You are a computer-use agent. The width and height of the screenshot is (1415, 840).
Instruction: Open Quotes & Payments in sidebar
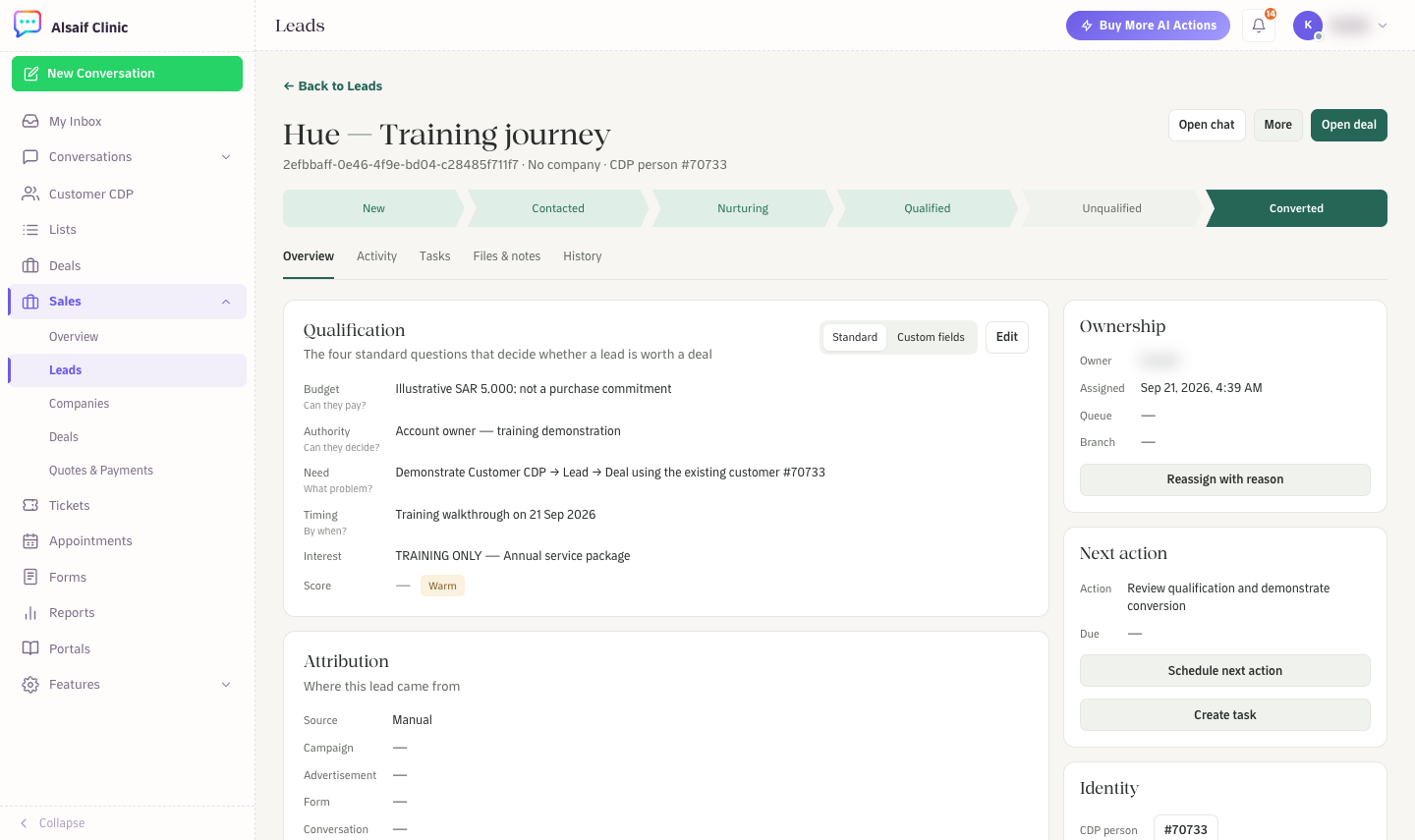[101, 471]
